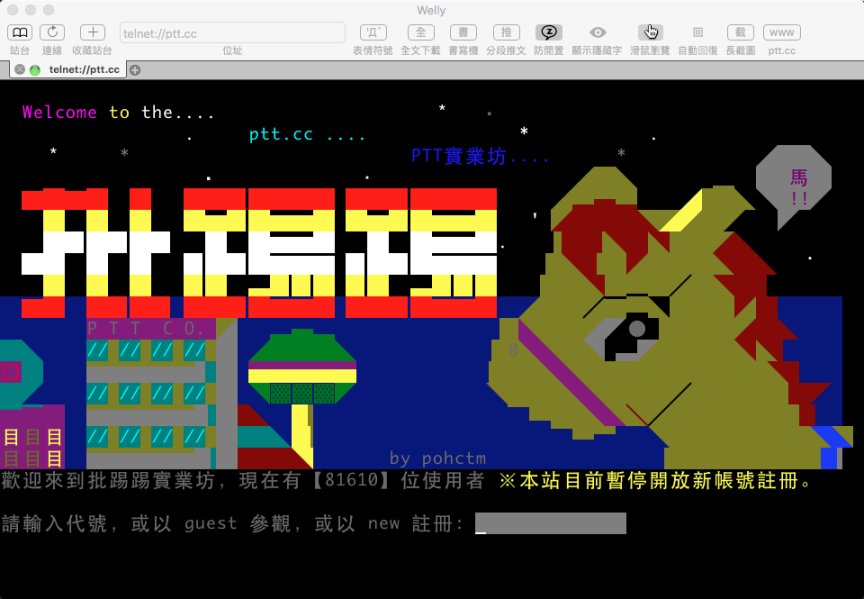Click the login ID input field
Image resolution: width=864 pixels, height=599 pixels.
(550, 523)
